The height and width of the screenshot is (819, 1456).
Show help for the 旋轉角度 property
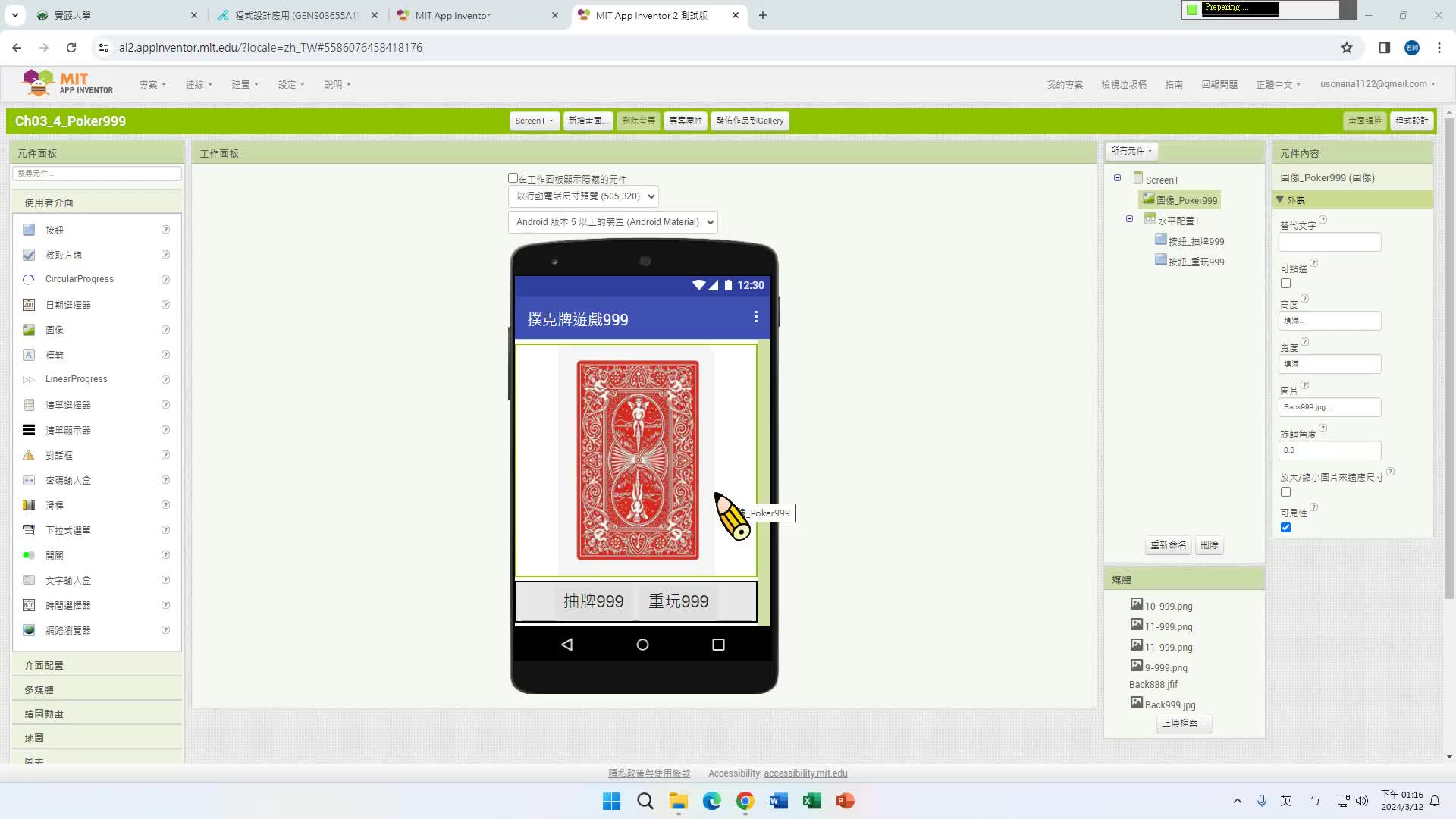(x=1323, y=428)
